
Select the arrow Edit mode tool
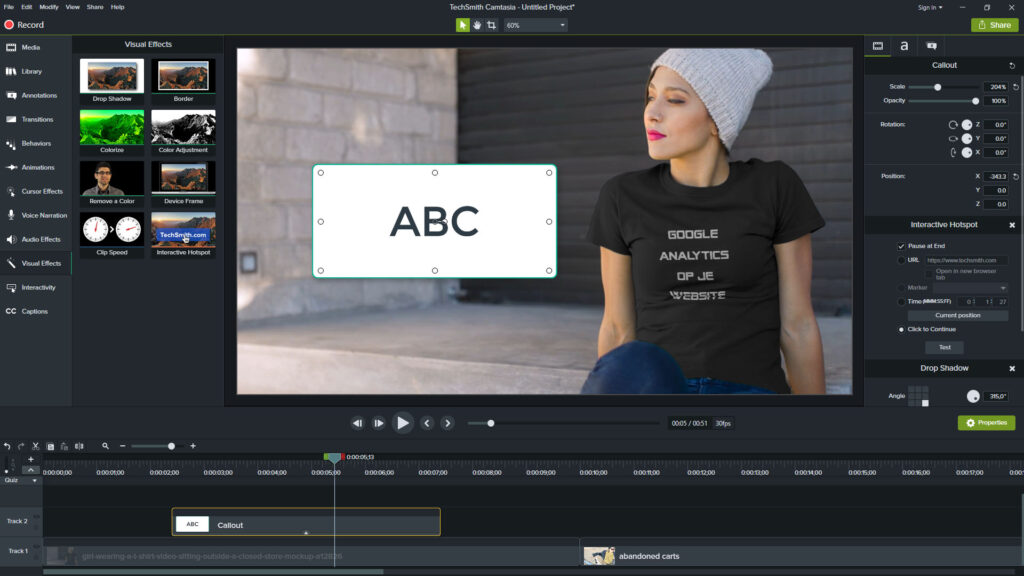462,25
